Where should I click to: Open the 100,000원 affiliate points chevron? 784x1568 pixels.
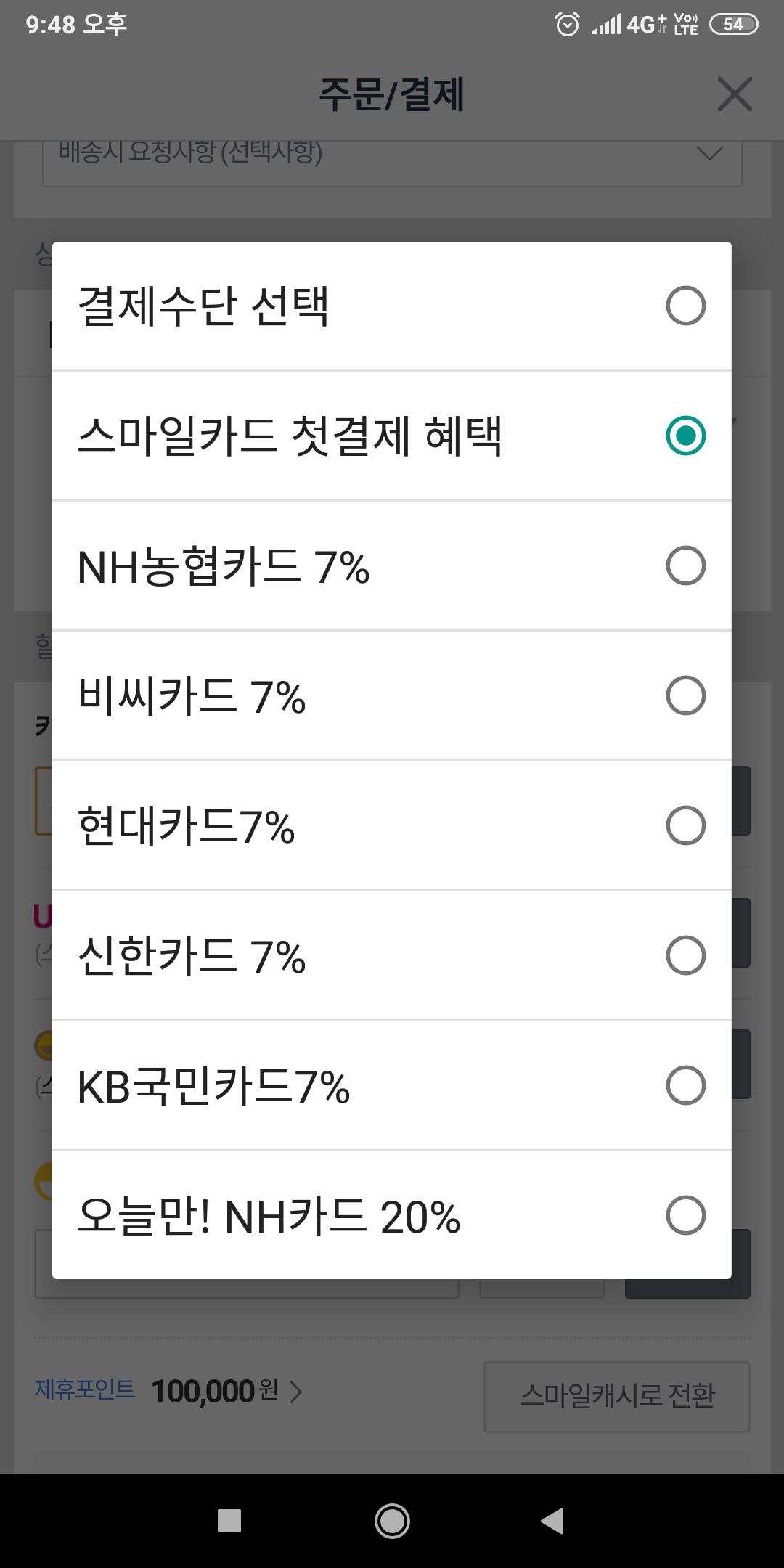(x=295, y=1392)
